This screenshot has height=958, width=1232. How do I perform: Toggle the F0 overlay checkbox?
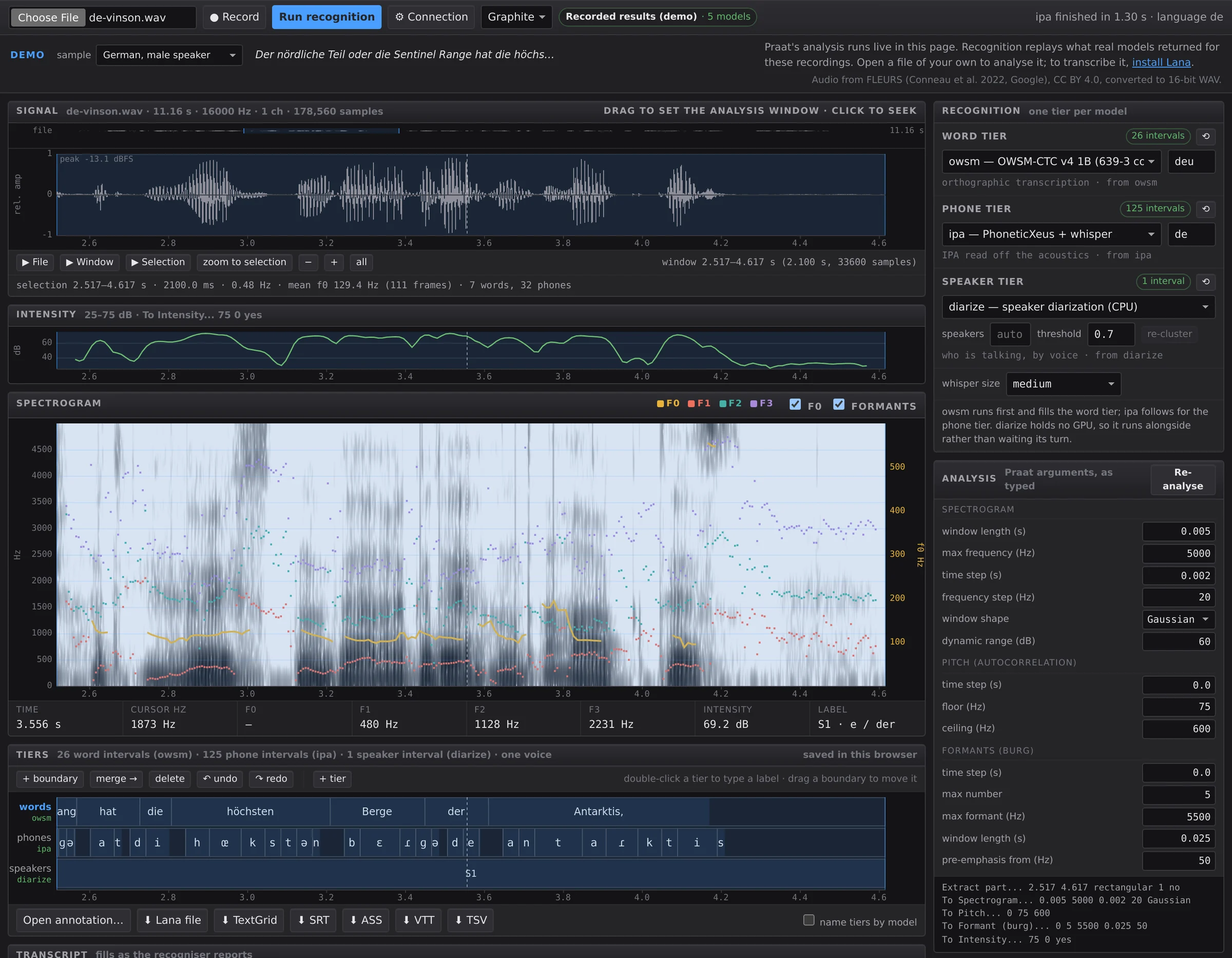[x=795, y=404]
